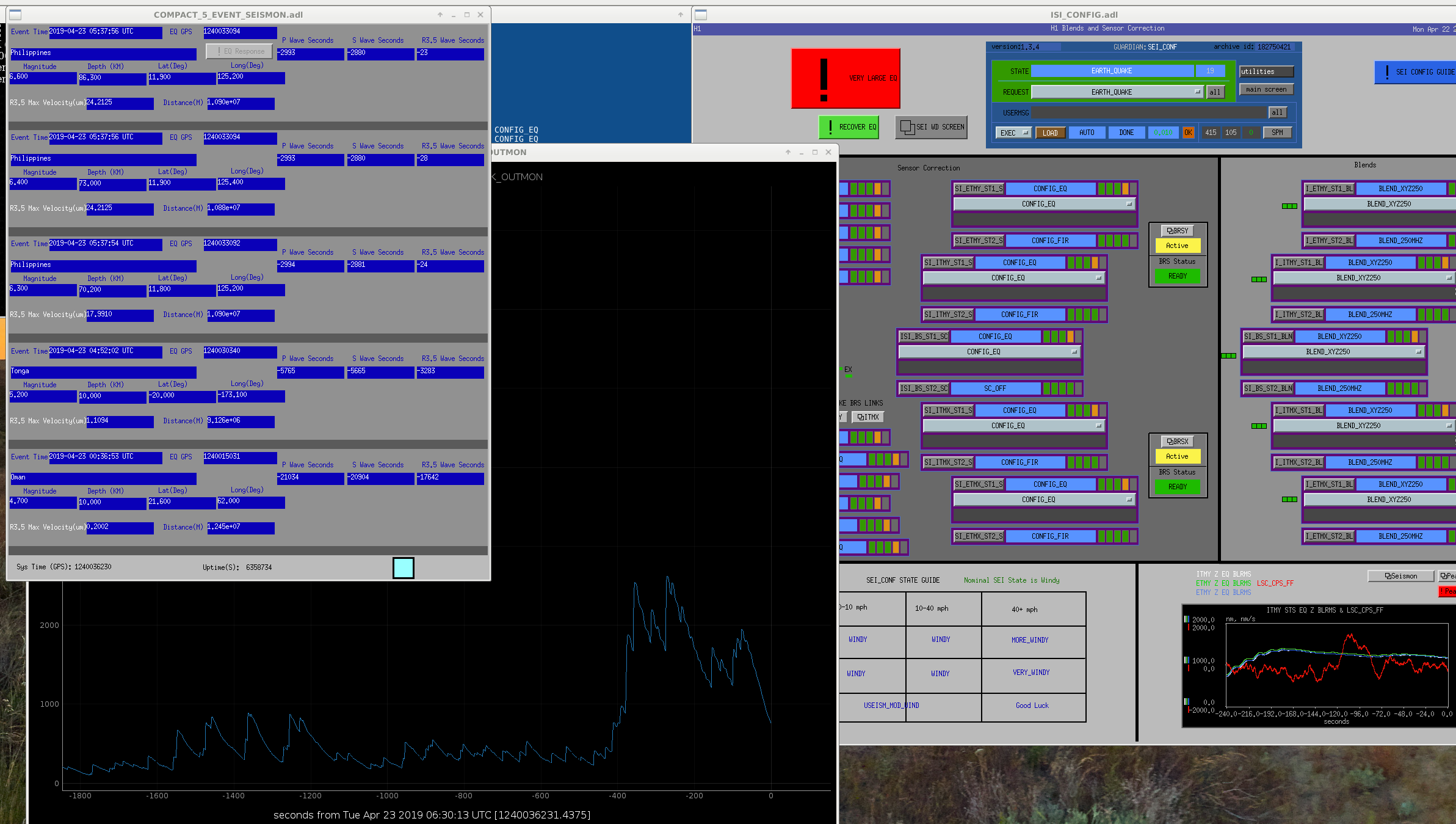Open the EXEC dropdown menu
Image resolution: width=1456 pixels, height=824 pixels.
click(1013, 133)
